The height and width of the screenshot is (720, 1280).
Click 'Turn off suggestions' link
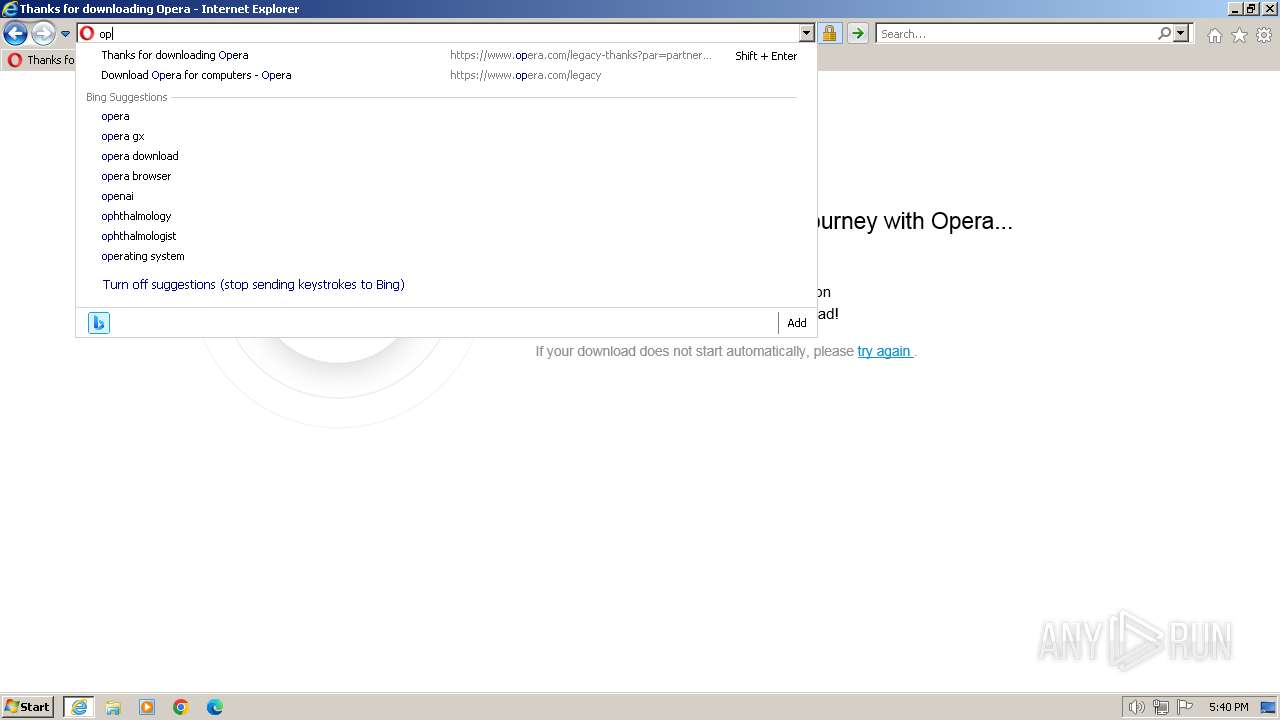click(253, 285)
